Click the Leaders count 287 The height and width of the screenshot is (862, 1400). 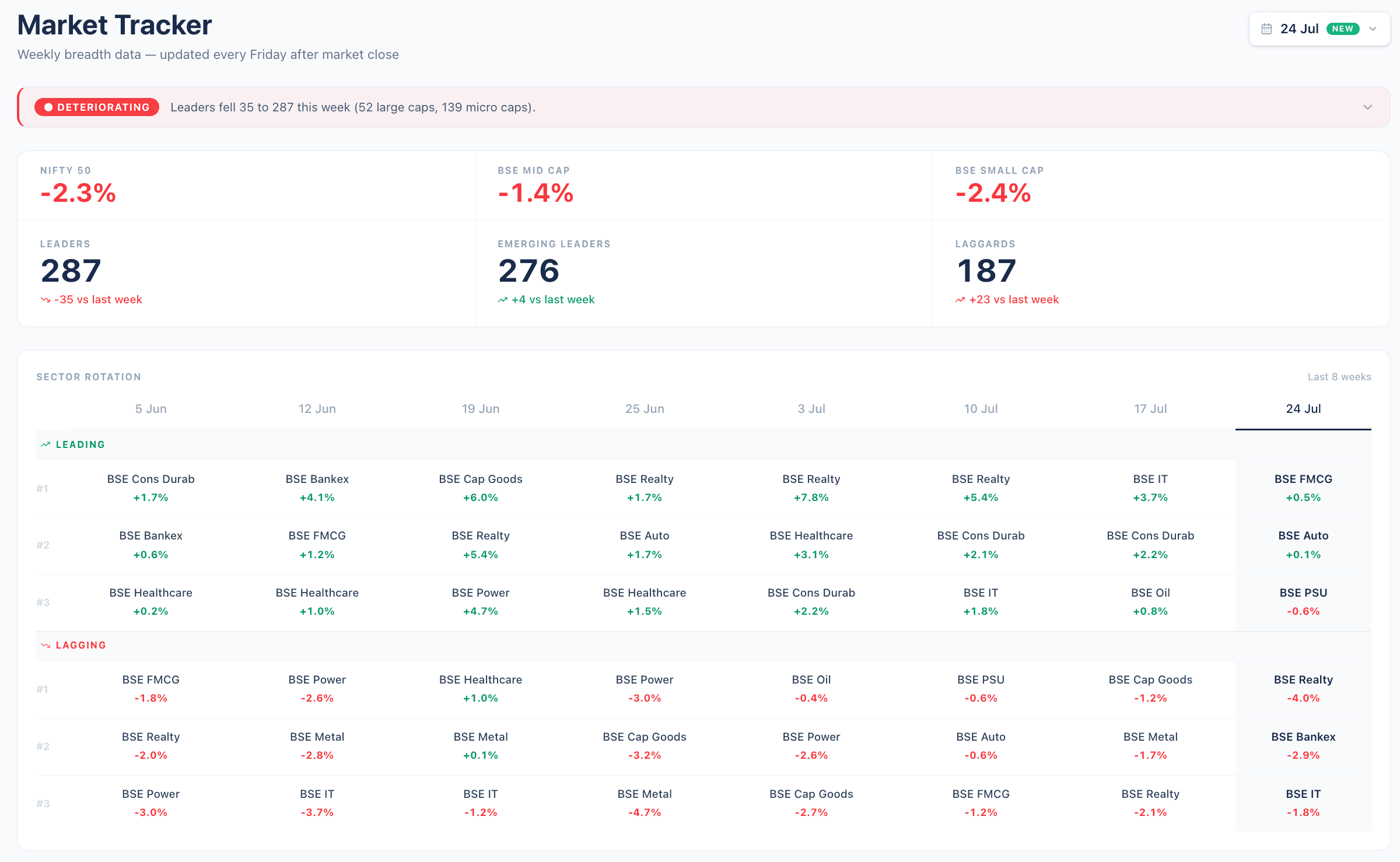click(71, 271)
